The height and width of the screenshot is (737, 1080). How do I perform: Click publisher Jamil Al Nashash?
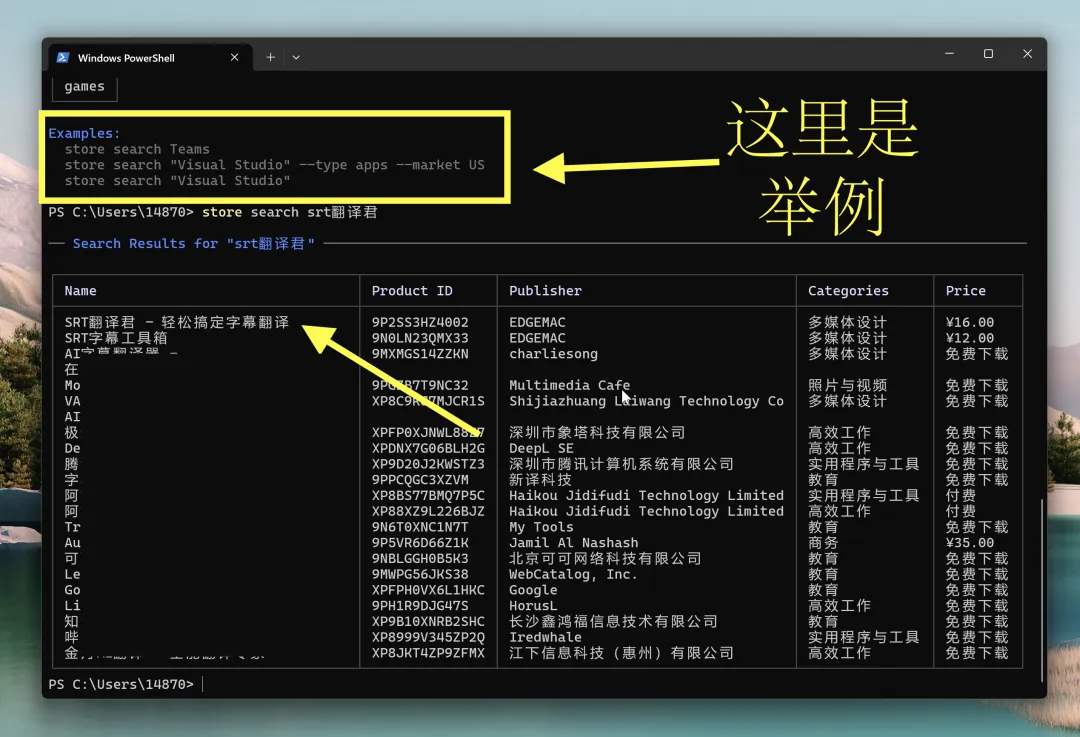(x=574, y=543)
